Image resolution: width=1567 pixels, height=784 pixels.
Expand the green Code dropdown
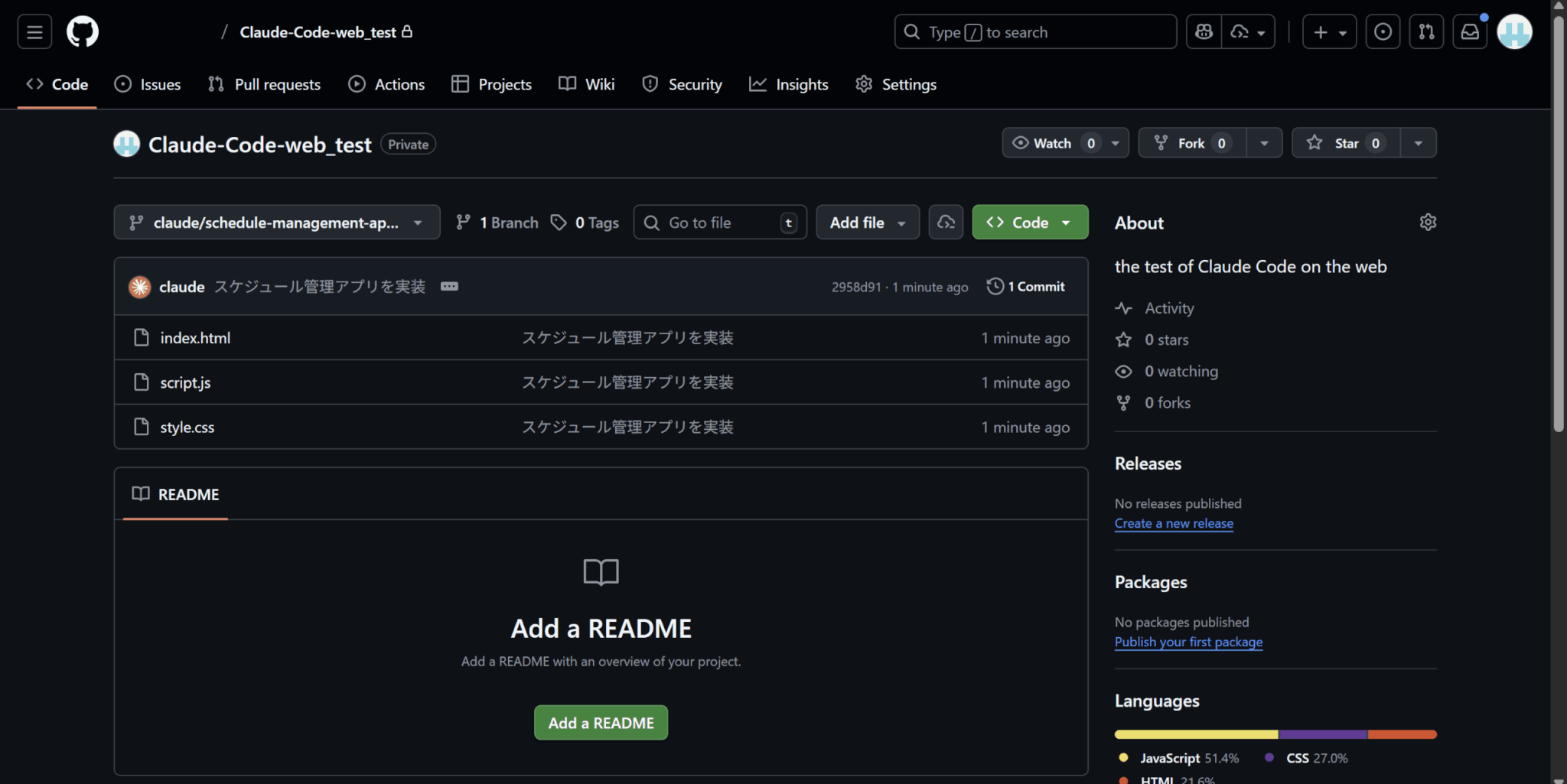1029,223
